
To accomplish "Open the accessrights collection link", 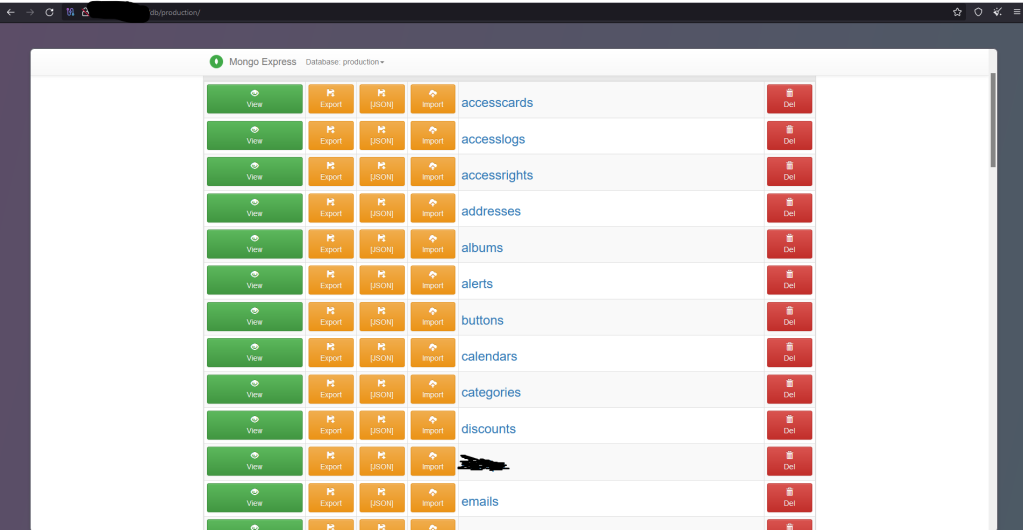I will click(497, 176).
